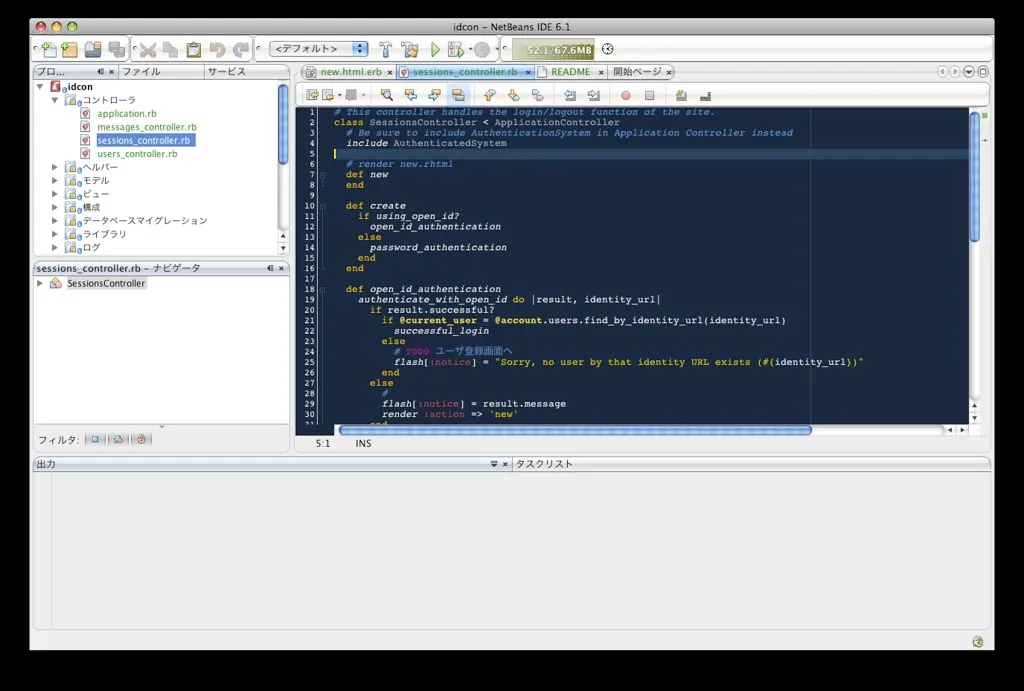The width and height of the screenshot is (1024, 691).
Task: Click the magnifier Find Selection icon in editor toolbar
Action: pyautogui.click(x=387, y=95)
